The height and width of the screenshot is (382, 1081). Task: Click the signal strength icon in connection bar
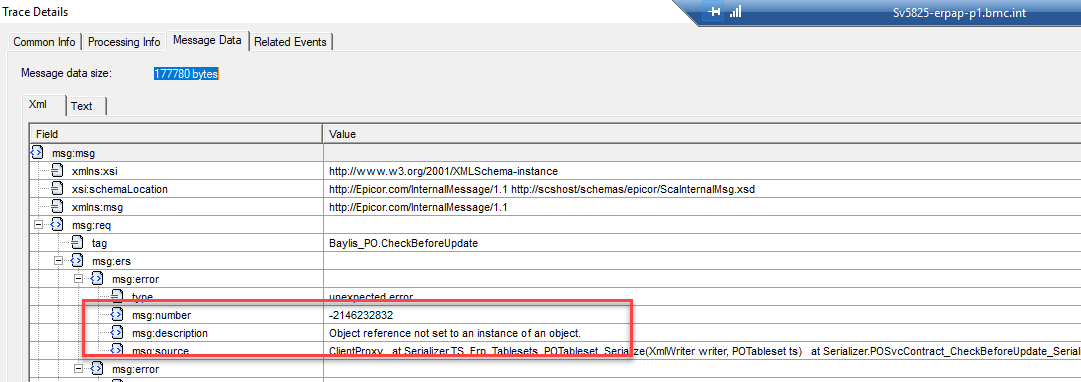click(735, 12)
